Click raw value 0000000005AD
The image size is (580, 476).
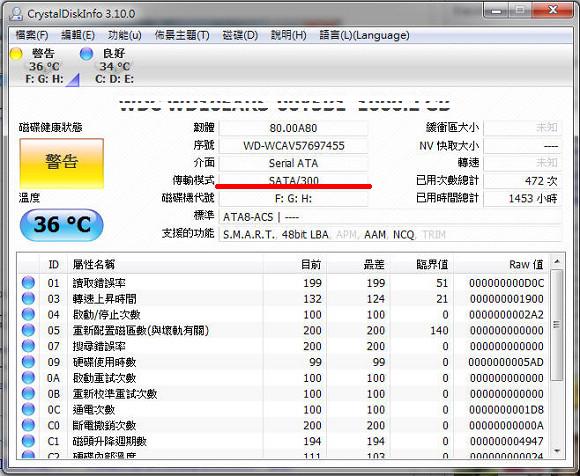[x=506, y=362]
